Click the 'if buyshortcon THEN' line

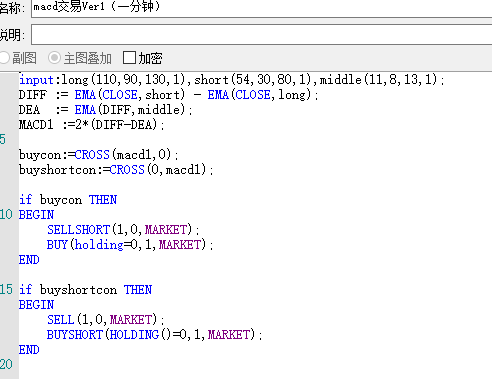pos(85,290)
